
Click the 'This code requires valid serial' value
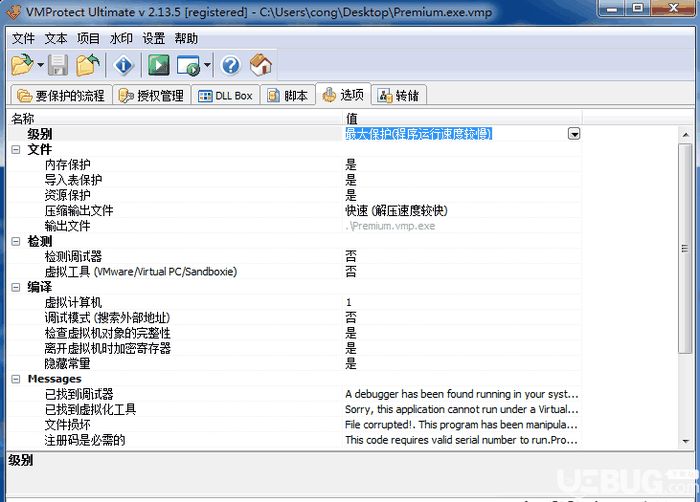(462, 440)
